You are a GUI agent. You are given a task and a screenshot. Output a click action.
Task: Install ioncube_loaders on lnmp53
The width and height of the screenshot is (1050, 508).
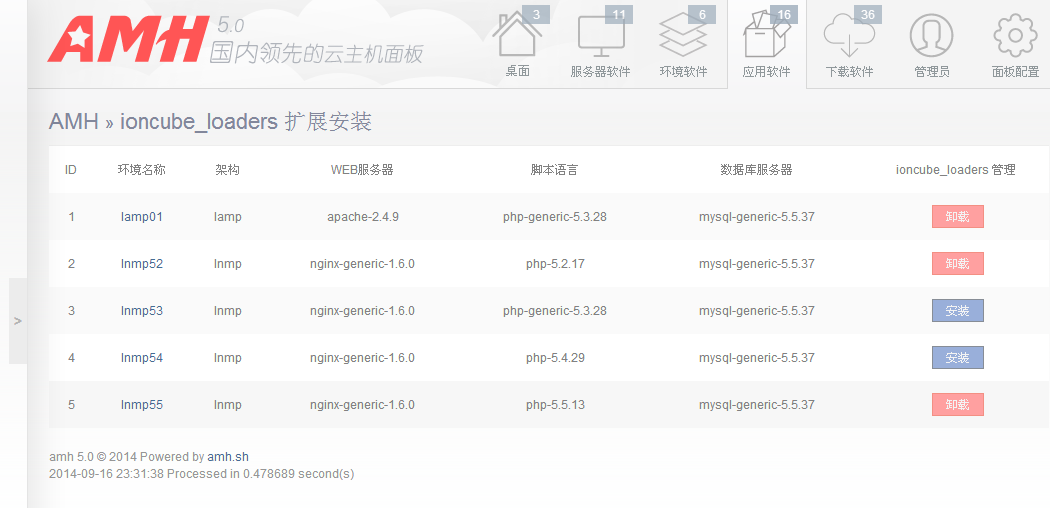click(x=957, y=311)
